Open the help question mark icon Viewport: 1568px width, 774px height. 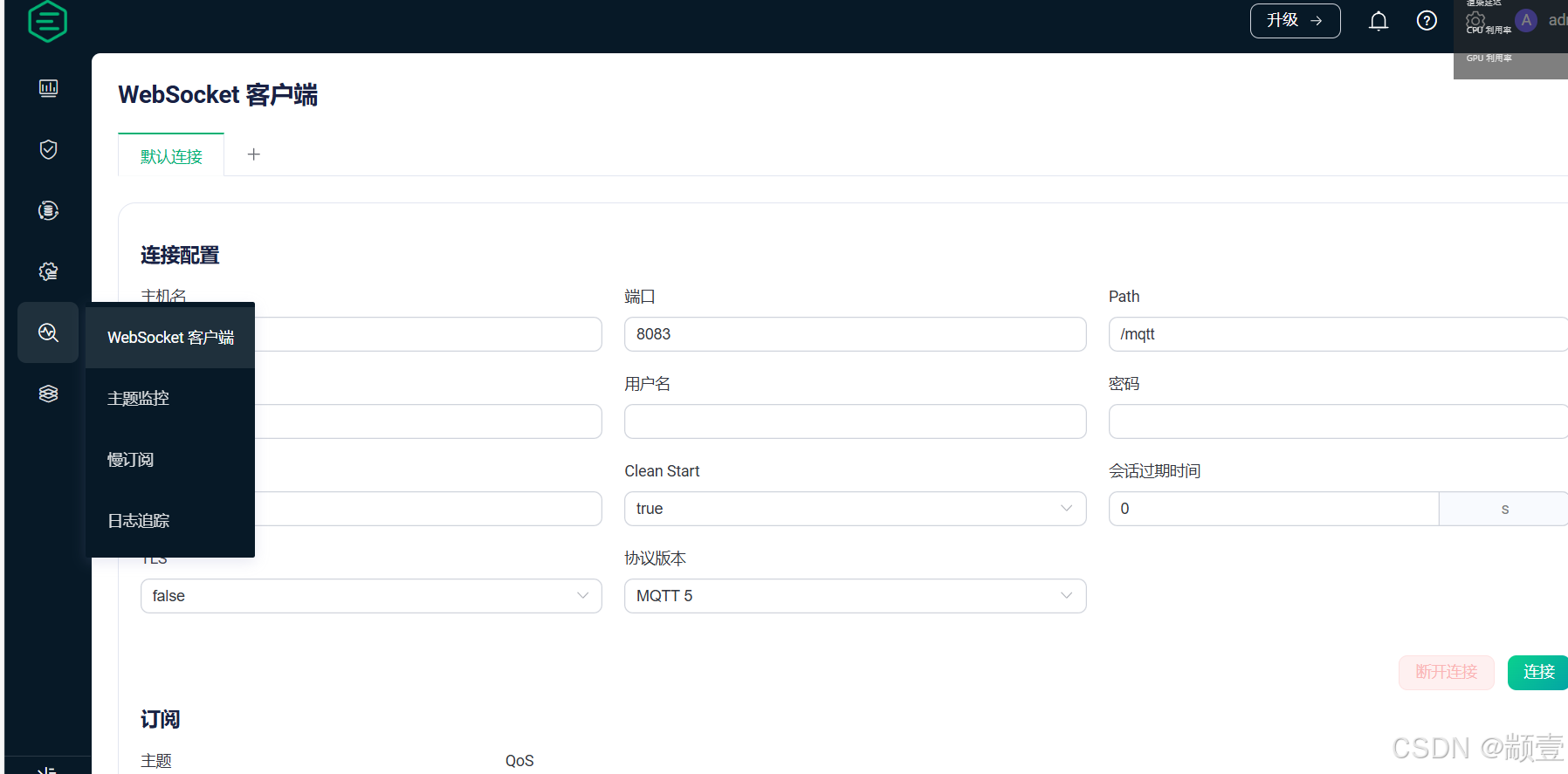click(x=1427, y=21)
